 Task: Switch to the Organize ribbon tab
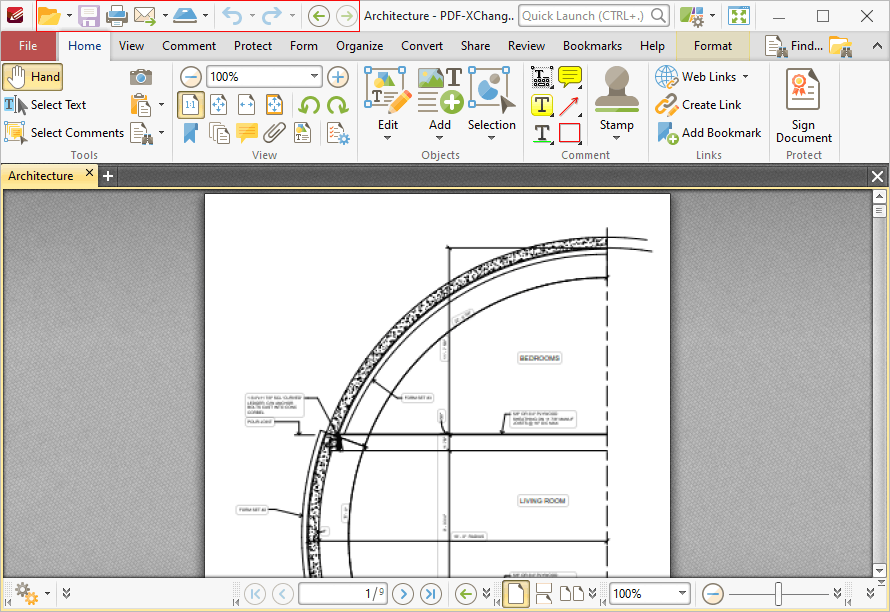tap(359, 45)
